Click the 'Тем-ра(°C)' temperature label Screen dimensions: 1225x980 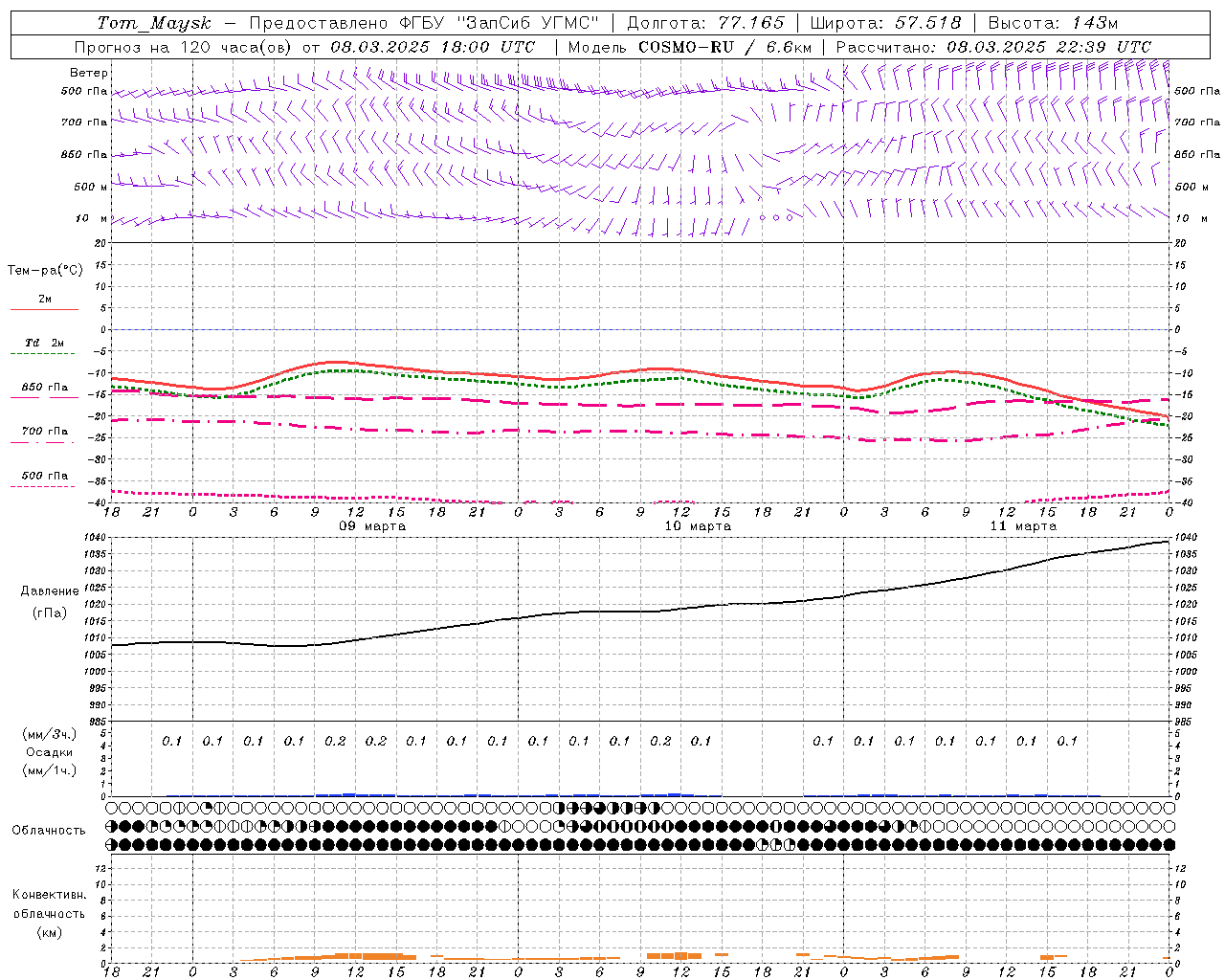pos(45,271)
